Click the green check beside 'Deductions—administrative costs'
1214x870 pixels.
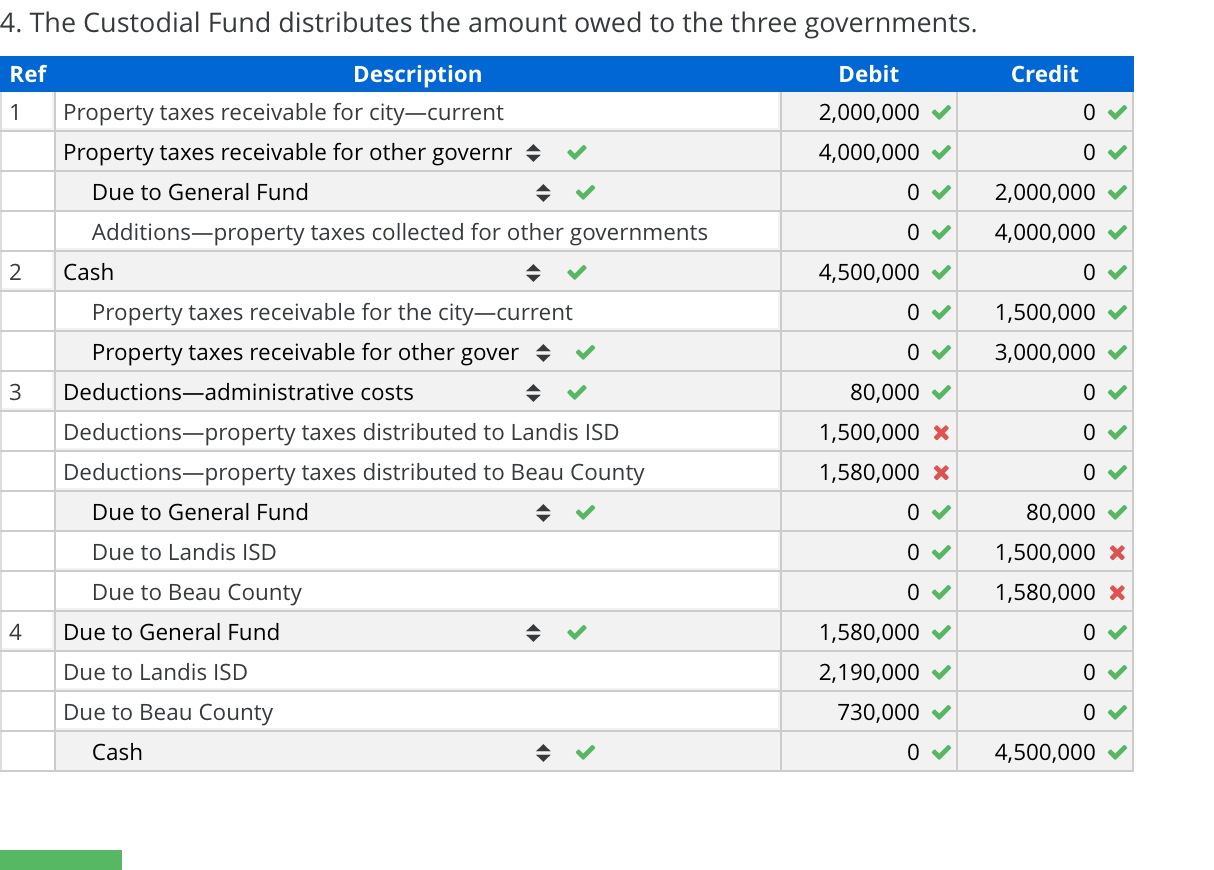pyautogui.click(x=576, y=392)
